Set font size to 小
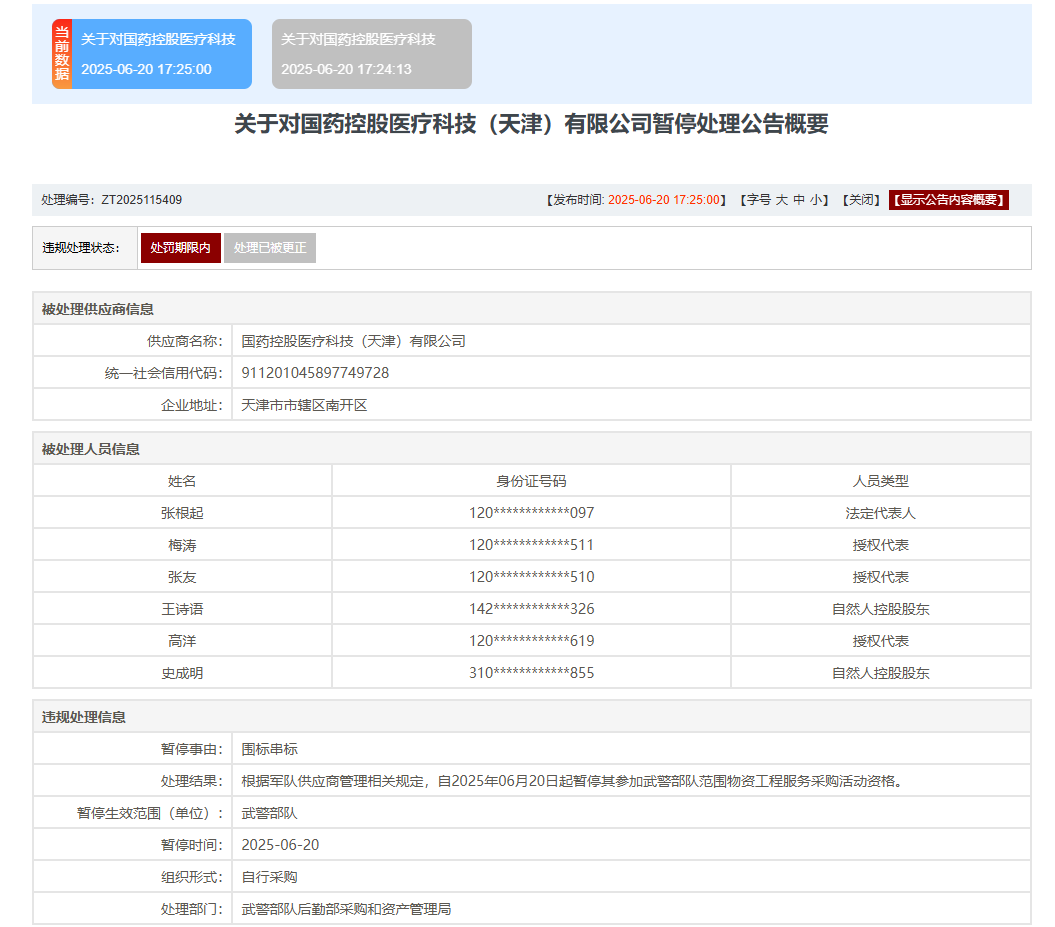The width and height of the screenshot is (1055, 927). 816,200
